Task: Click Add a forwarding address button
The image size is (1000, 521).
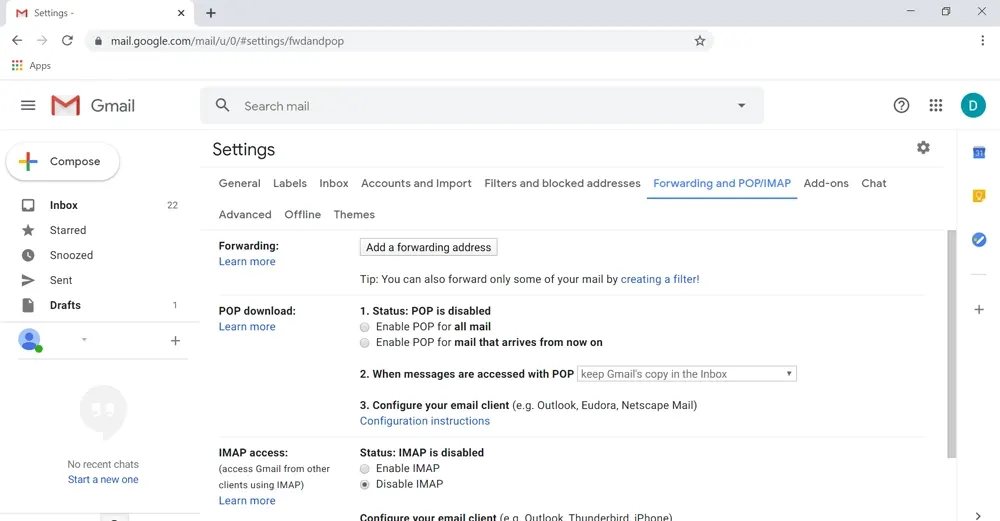Action: 429,247
